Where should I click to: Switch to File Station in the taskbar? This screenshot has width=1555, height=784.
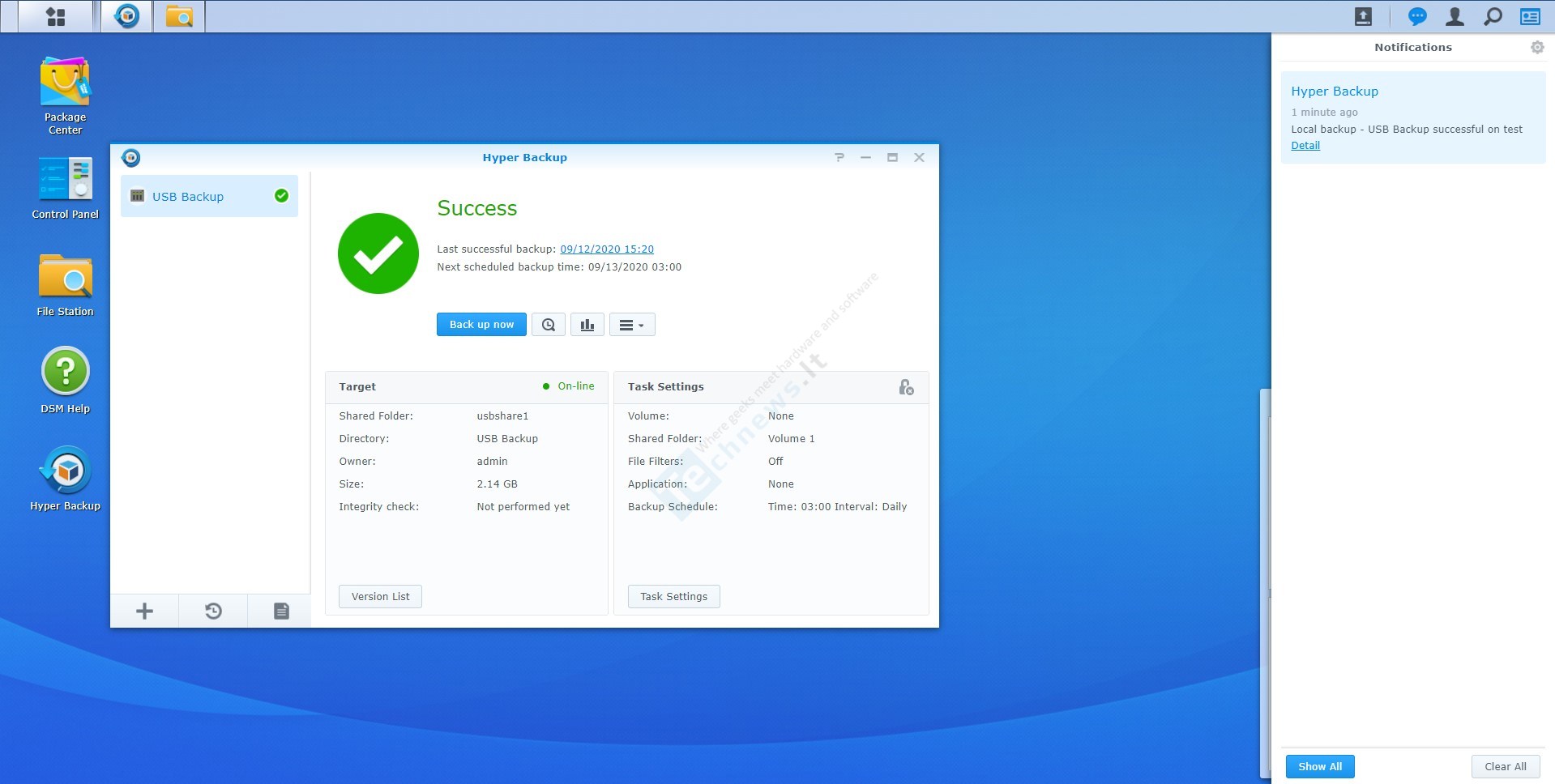coord(179,16)
